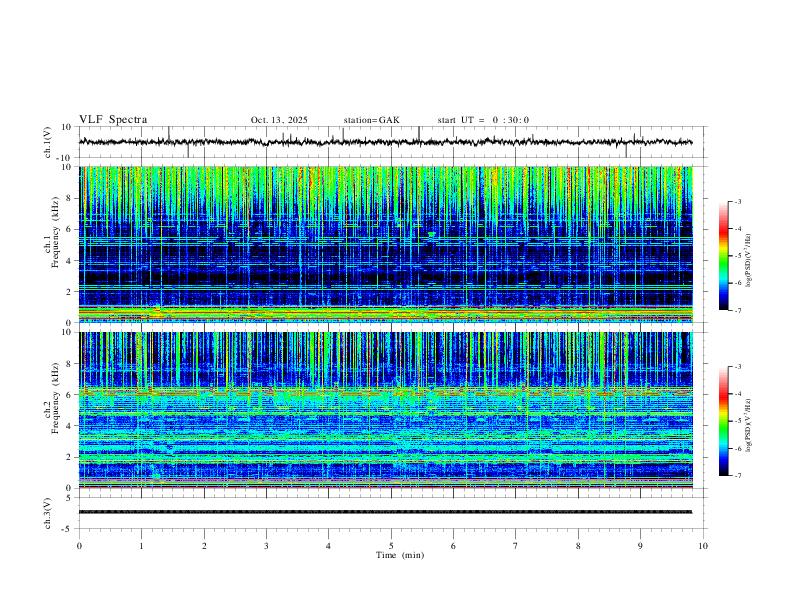The width and height of the screenshot is (792, 612).
Task: Select the date "Oct. 13, 2025"
Action: (279, 120)
